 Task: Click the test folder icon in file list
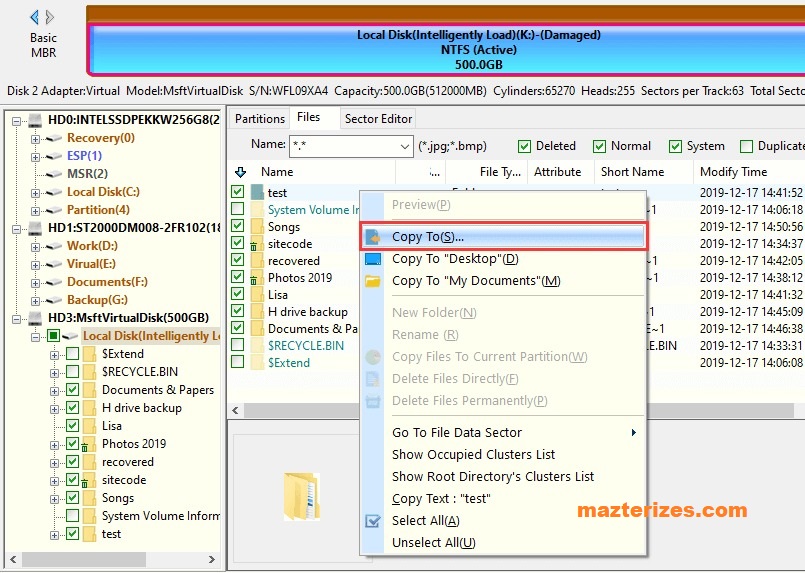[257, 192]
